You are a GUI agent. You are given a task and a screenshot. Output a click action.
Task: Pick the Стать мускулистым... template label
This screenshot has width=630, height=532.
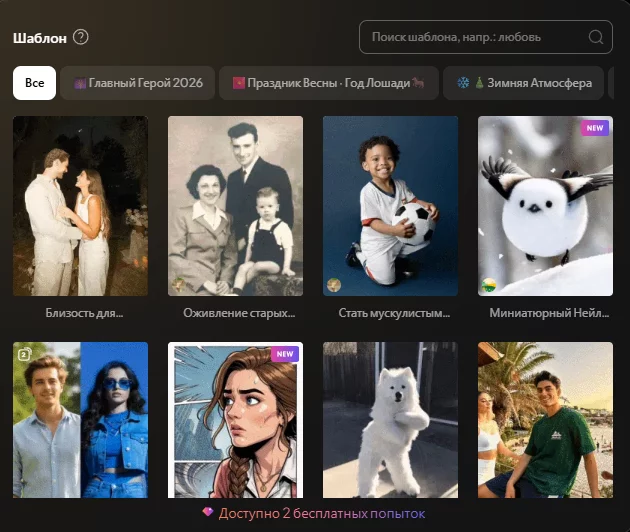(x=390, y=313)
